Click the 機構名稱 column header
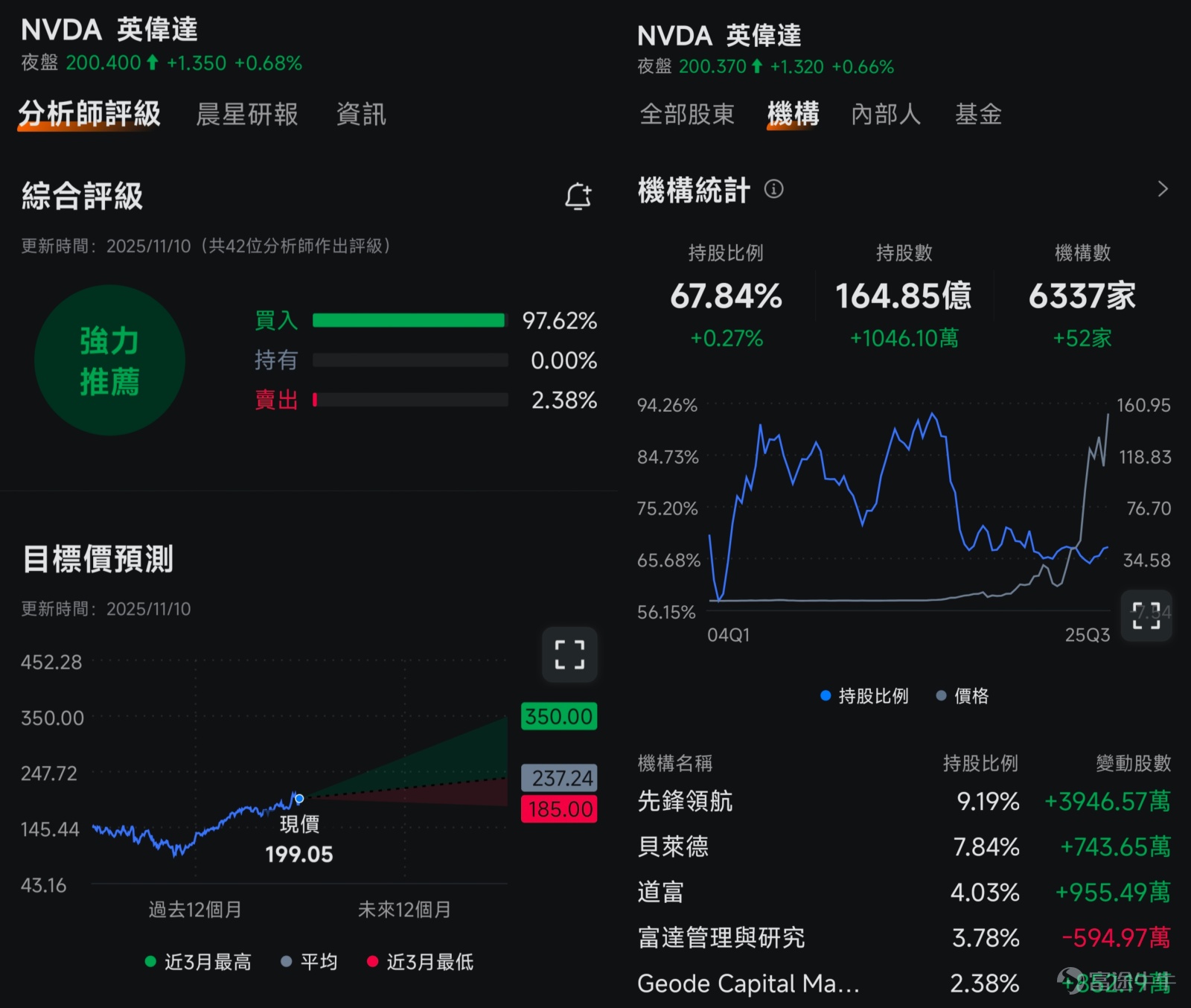1191x1008 pixels. point(675,763)
